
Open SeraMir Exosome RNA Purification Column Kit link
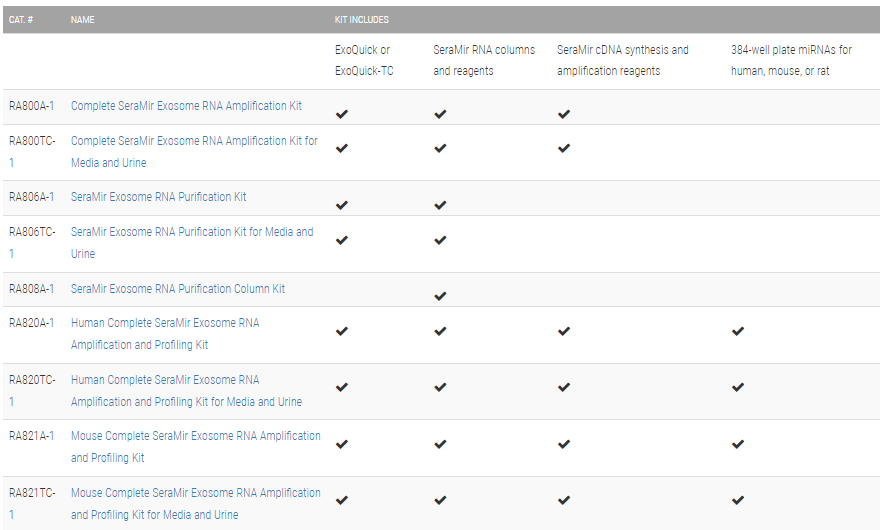point(177,289)
